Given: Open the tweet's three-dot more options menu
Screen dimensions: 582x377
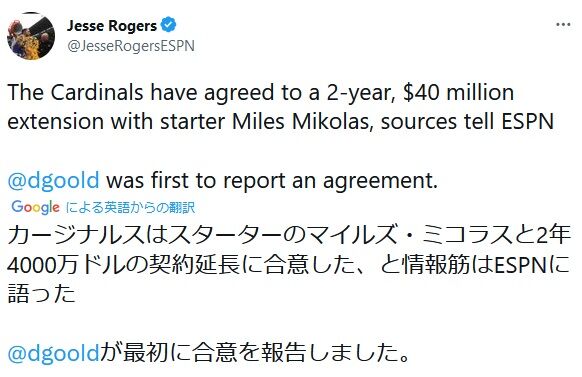Looking at the screenshot, I should [563, 25].
